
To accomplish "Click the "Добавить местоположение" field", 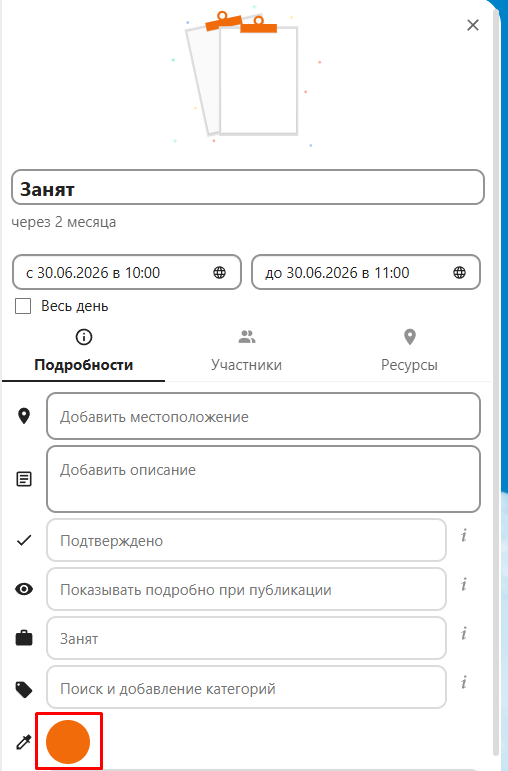I will coord(263,416).
